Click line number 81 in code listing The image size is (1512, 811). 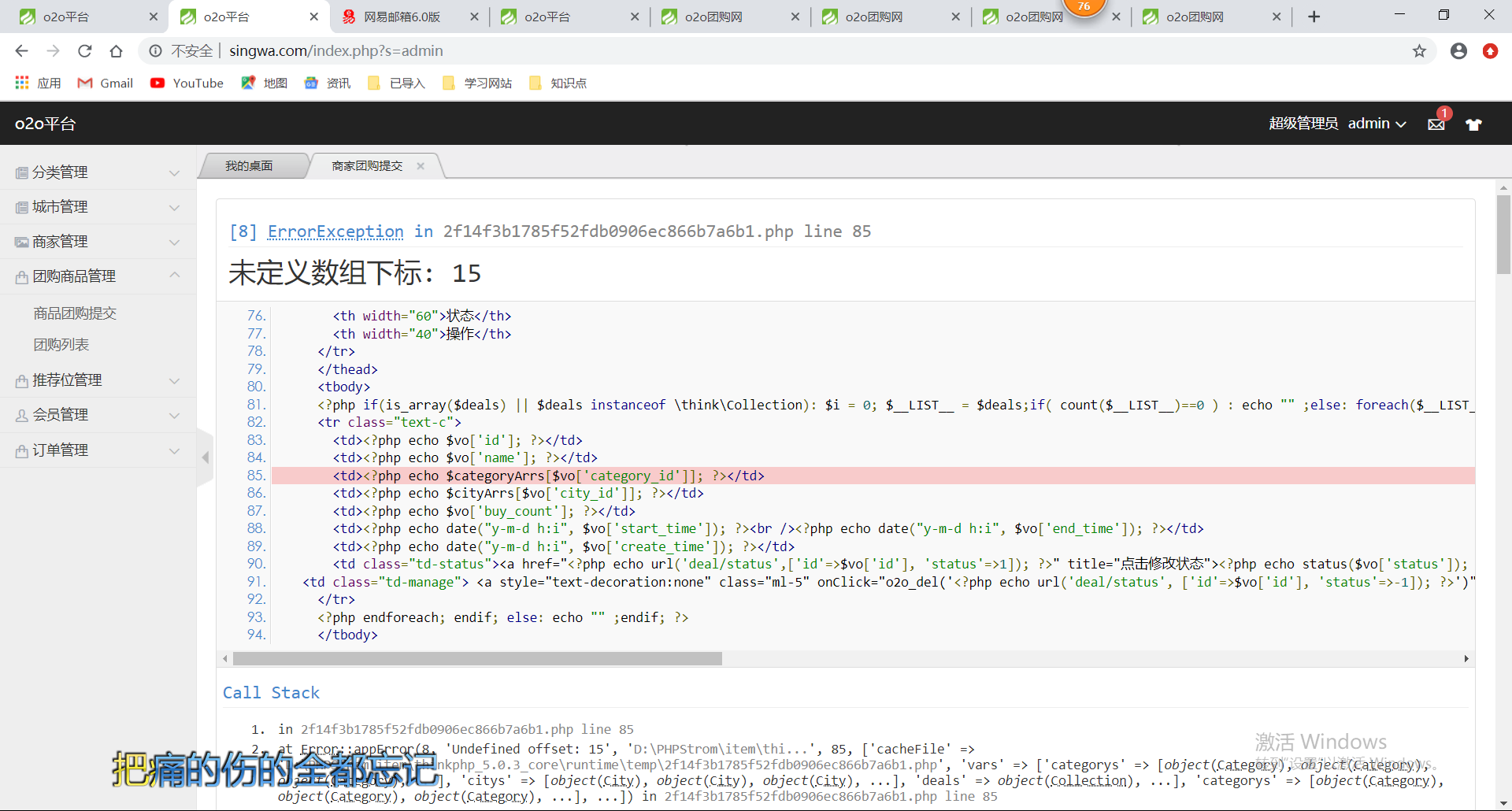[256, 405]
